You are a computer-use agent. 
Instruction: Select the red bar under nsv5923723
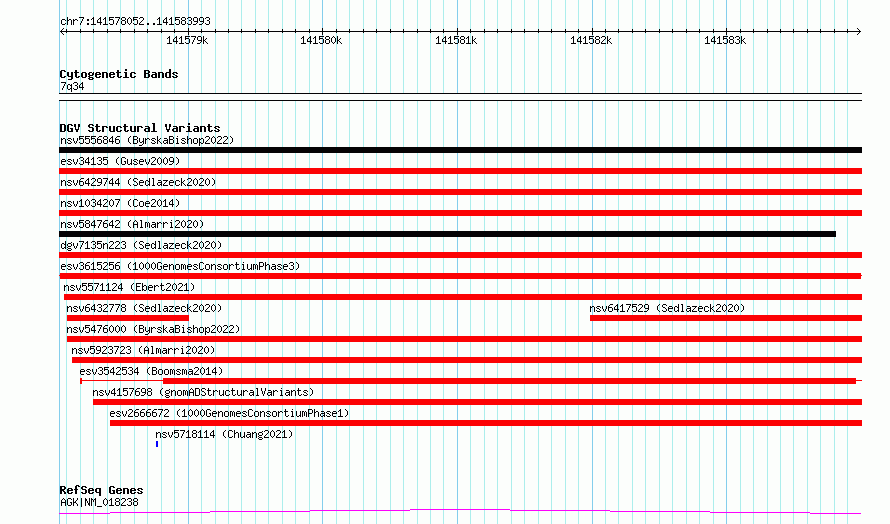pyautogui.click(x=467, y=360)
